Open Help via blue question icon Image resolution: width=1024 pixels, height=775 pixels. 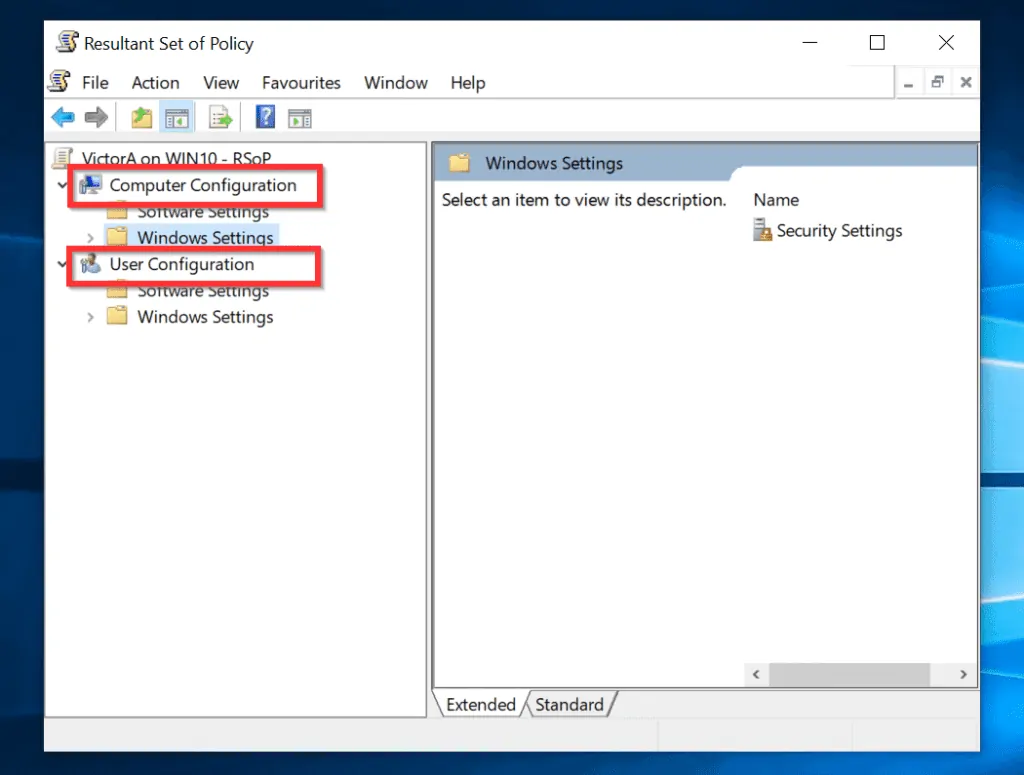tap(265, 118)
